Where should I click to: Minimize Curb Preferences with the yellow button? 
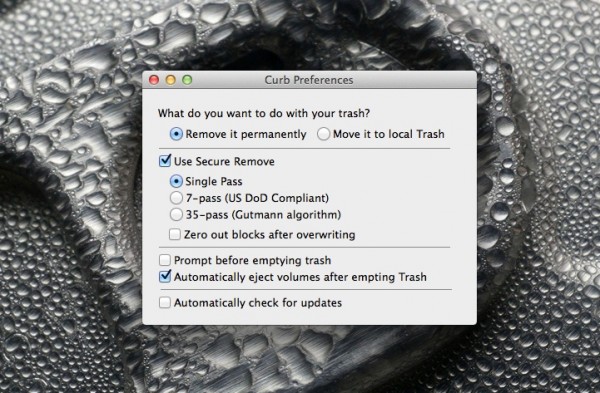171,80
